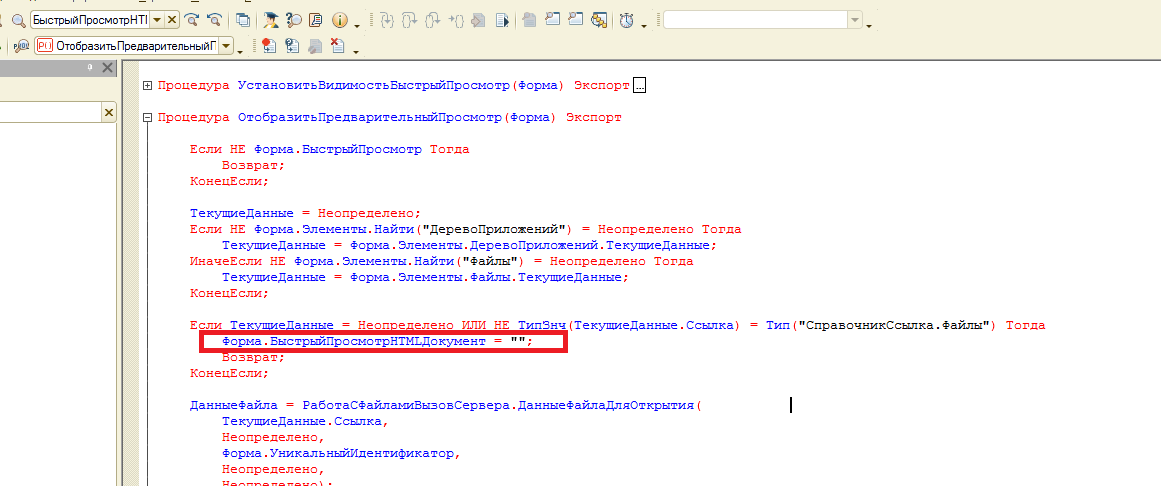
Task: Click the Step Out debug icon
Action: 434,20
